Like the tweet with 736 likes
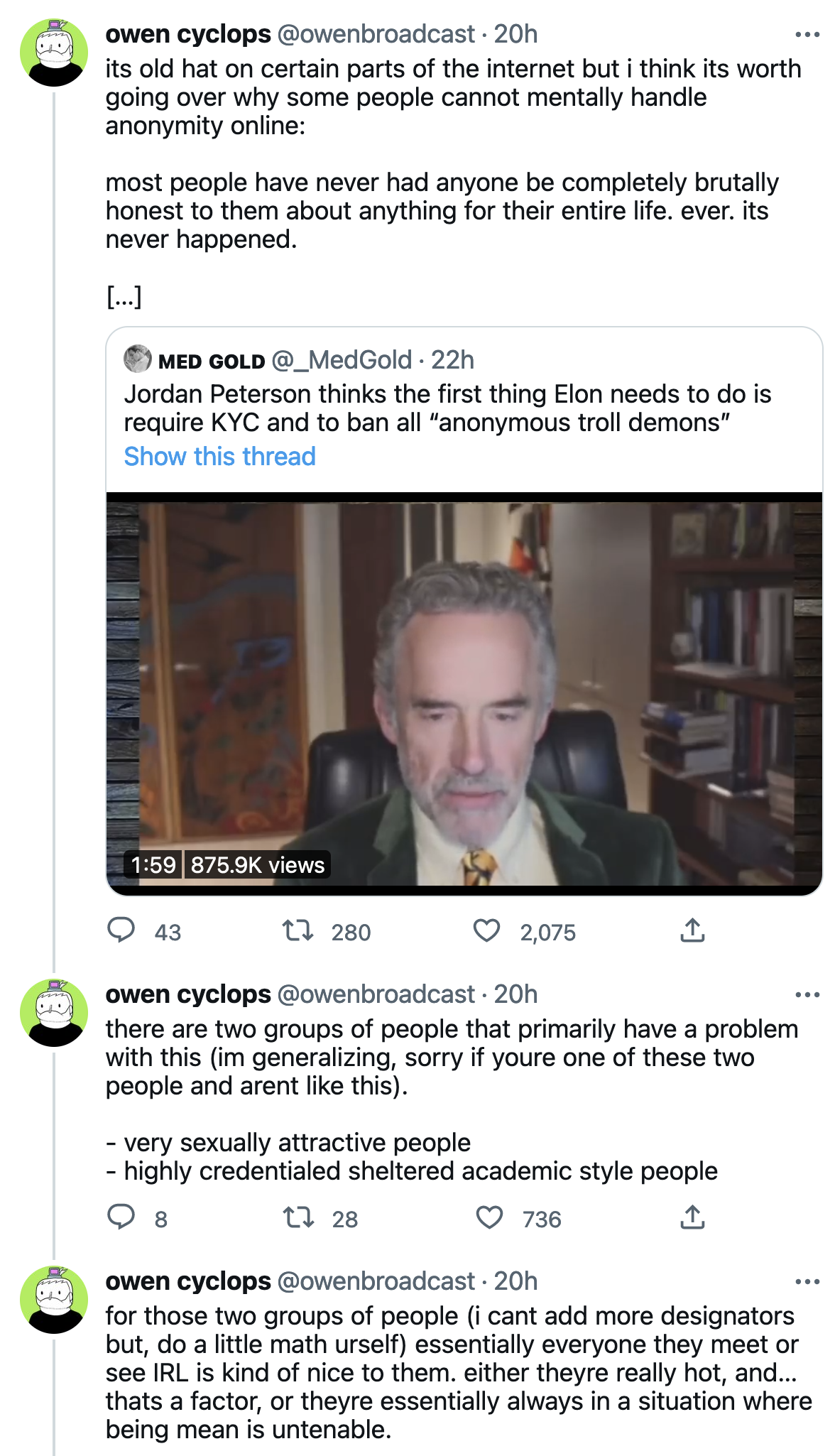 tap(489, 1217)
